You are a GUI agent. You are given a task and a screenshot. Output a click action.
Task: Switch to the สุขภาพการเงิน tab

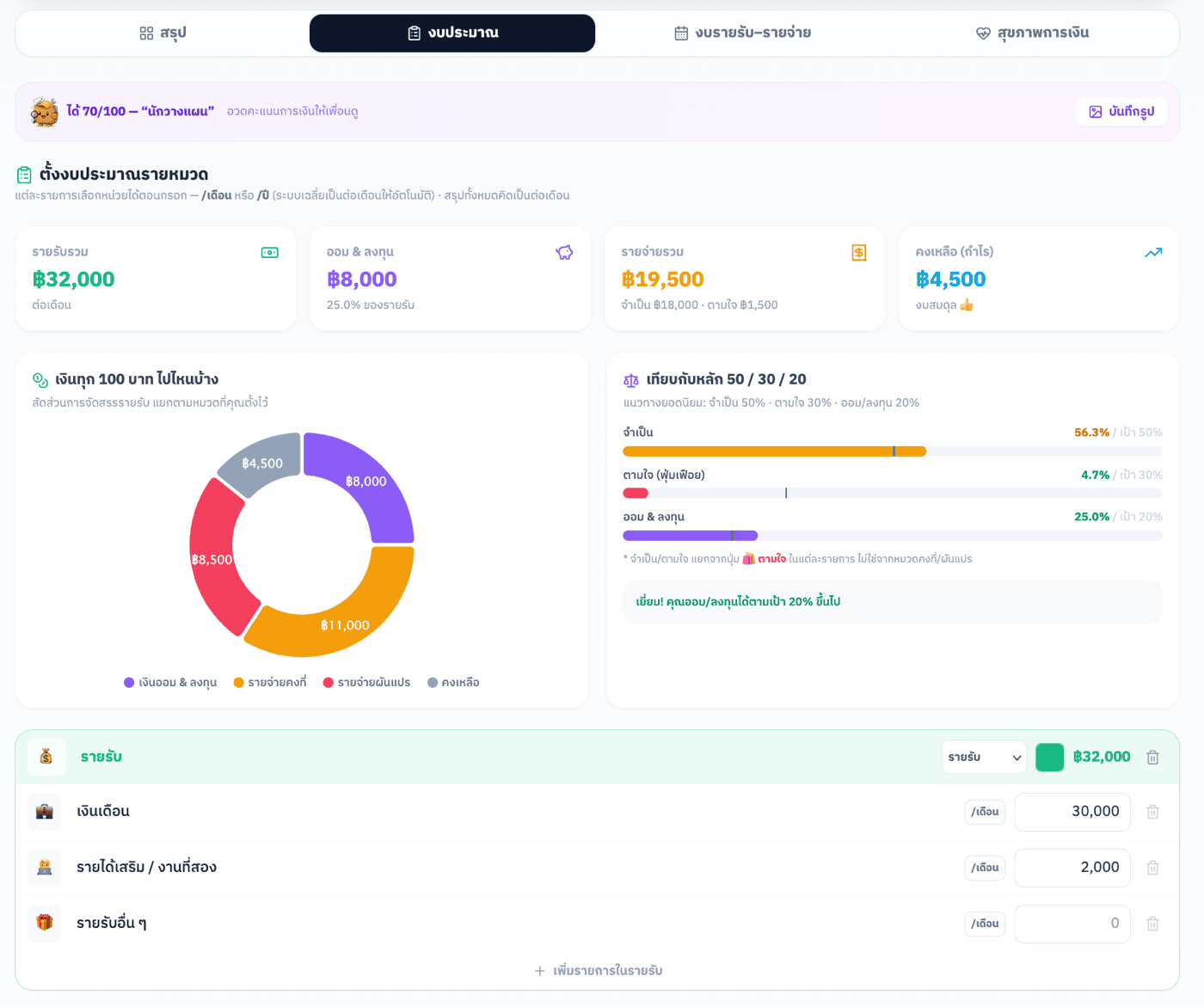coord(1032,34)
